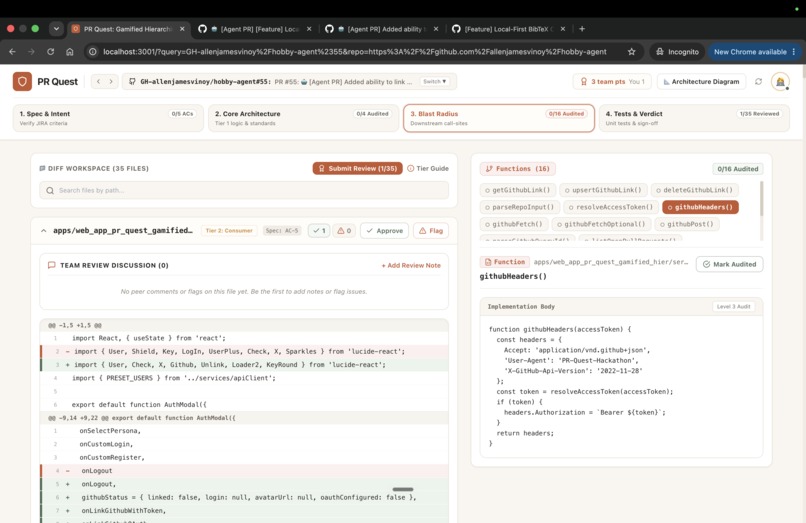
Task: Reload the page in Chrome
Action: pyautogui.click(x=50, y=51)
